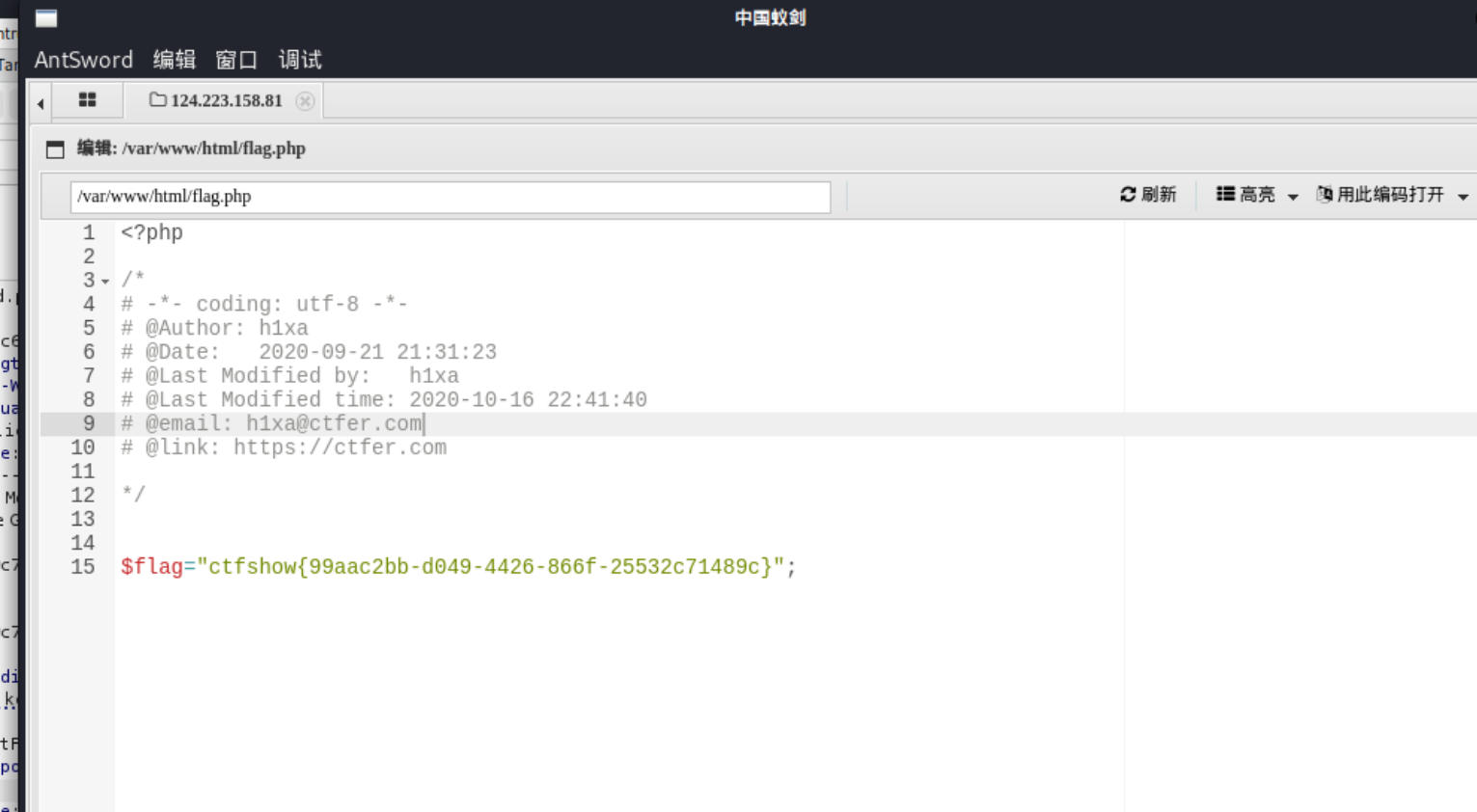
Task: Click the app window icon in title bar
Action: 46,18
